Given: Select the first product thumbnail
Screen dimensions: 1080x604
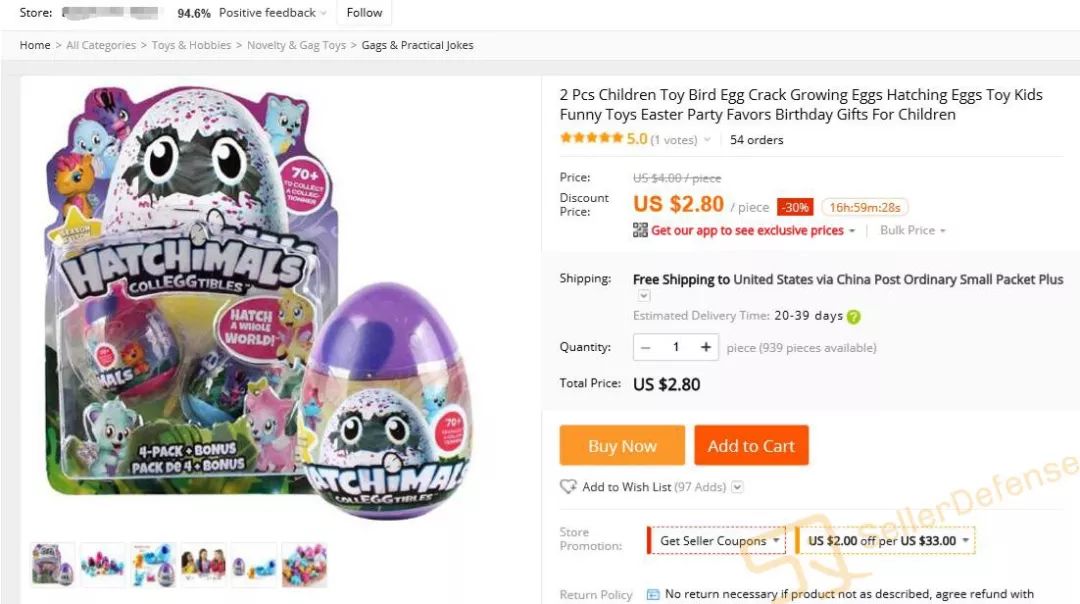Looking at the screenshot, I should (x=52, y=565).
